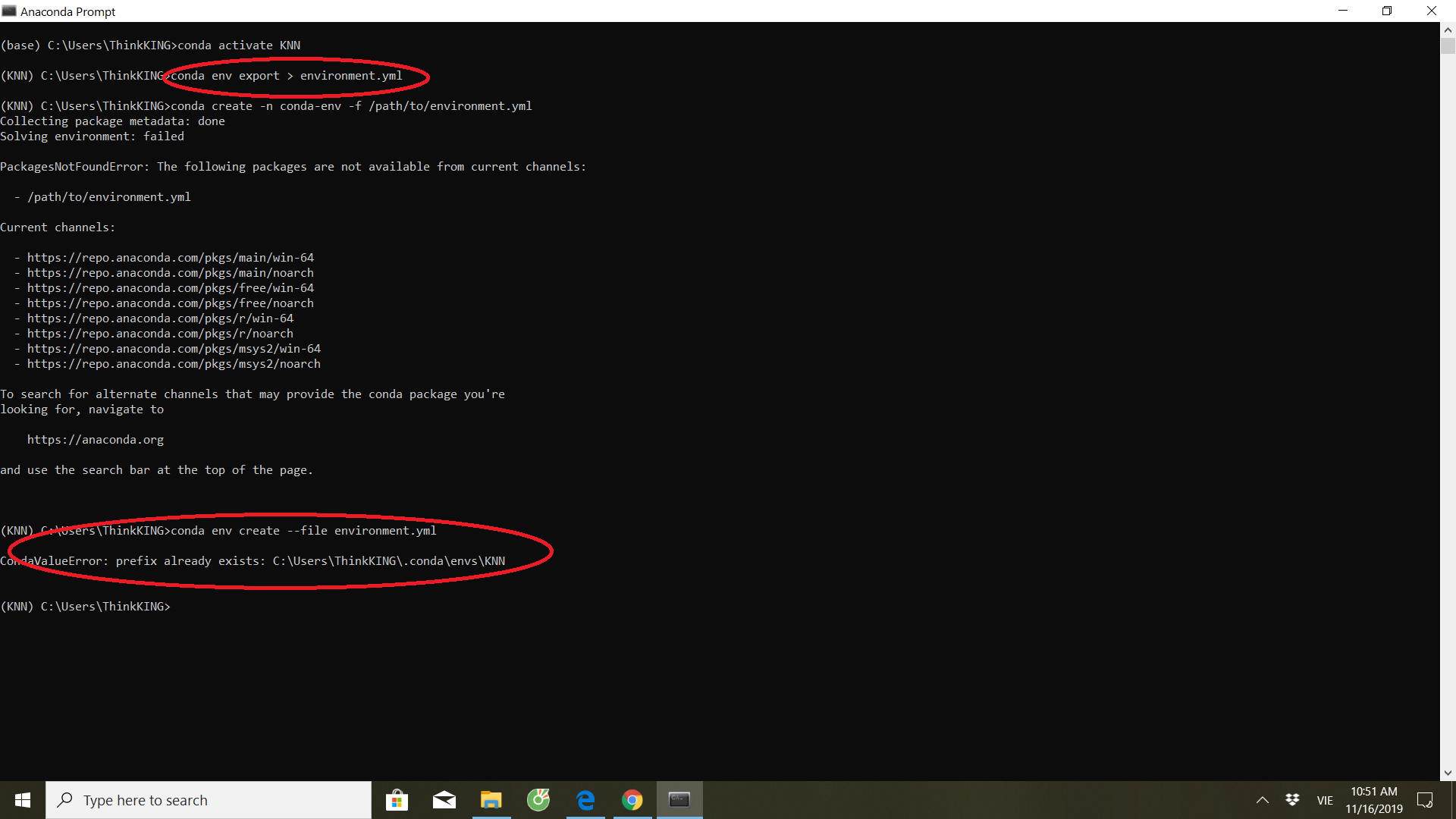Click the https://anaconda.org text in terminal
The height and width of the screenshot is (819, 1456).
[x=96, y=440]
